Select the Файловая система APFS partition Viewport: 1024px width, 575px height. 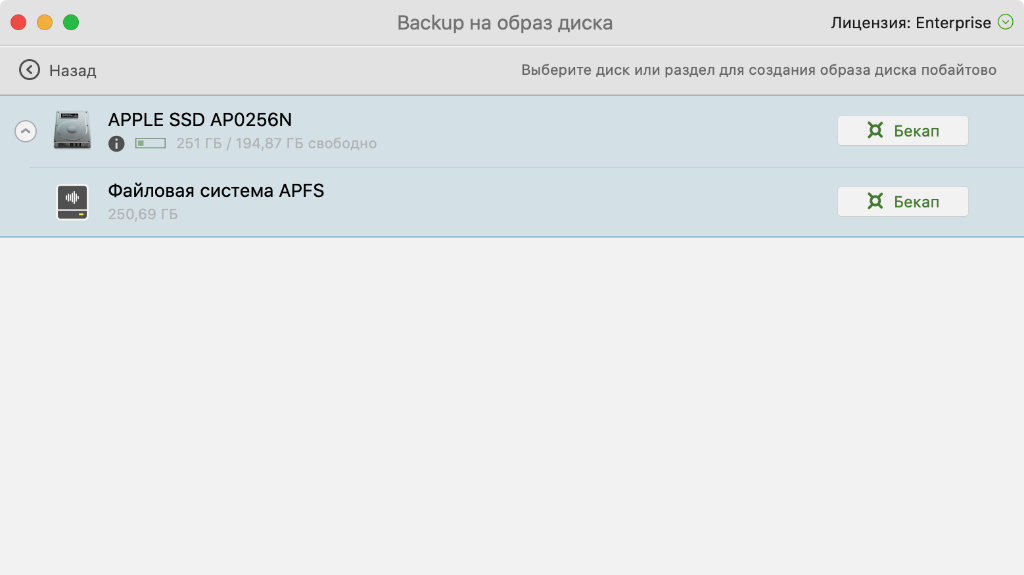click(216, 191)
